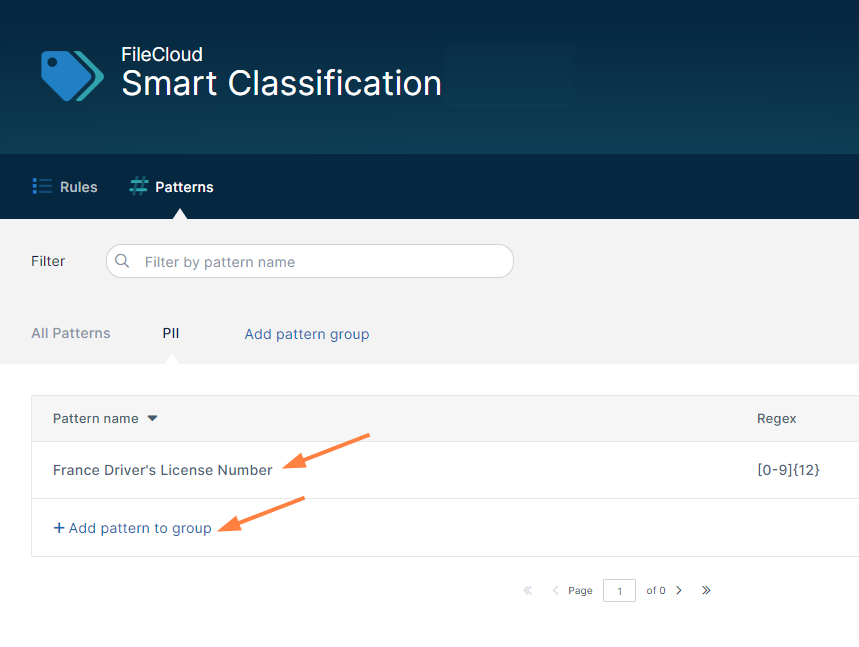The width and height of the screenshot is (859, 647).
Task: Focus the Filter by pattern name field
Action: click(x=320, y=262)
